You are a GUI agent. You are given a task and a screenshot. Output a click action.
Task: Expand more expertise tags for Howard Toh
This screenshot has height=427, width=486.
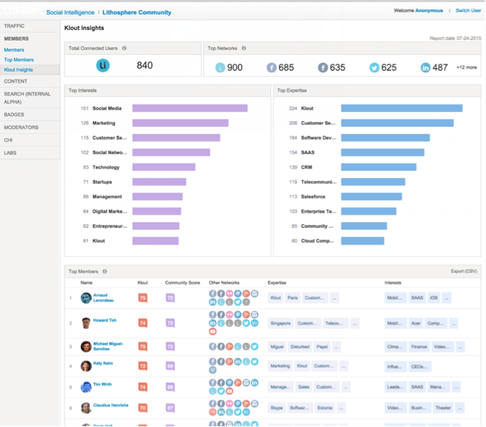[x=355, y=323]
